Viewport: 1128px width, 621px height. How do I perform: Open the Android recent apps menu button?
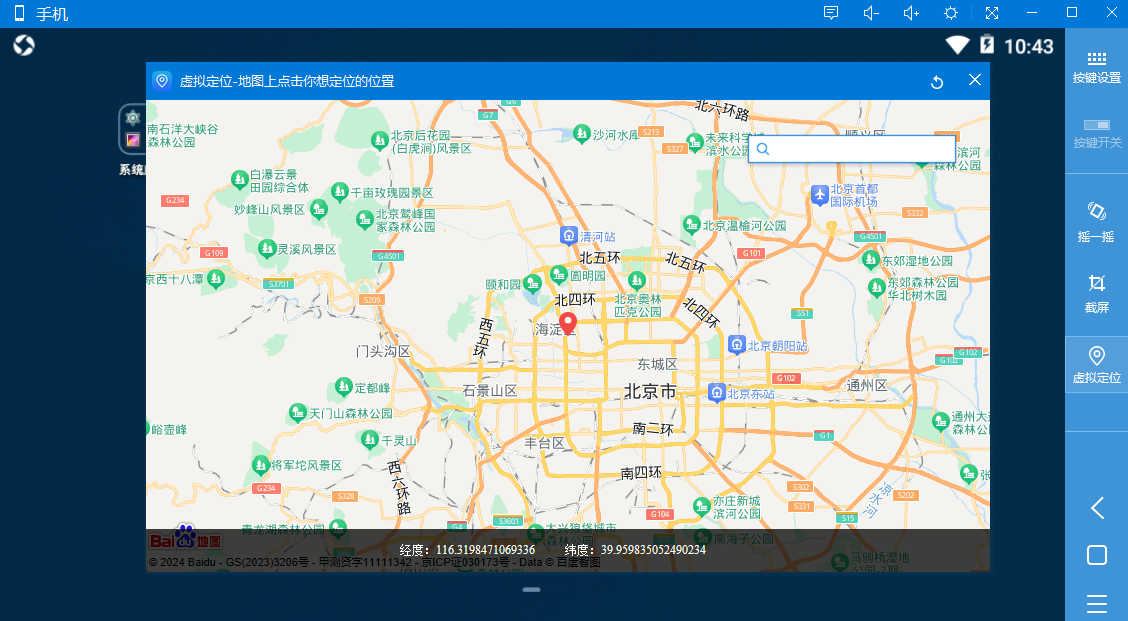1096,603
